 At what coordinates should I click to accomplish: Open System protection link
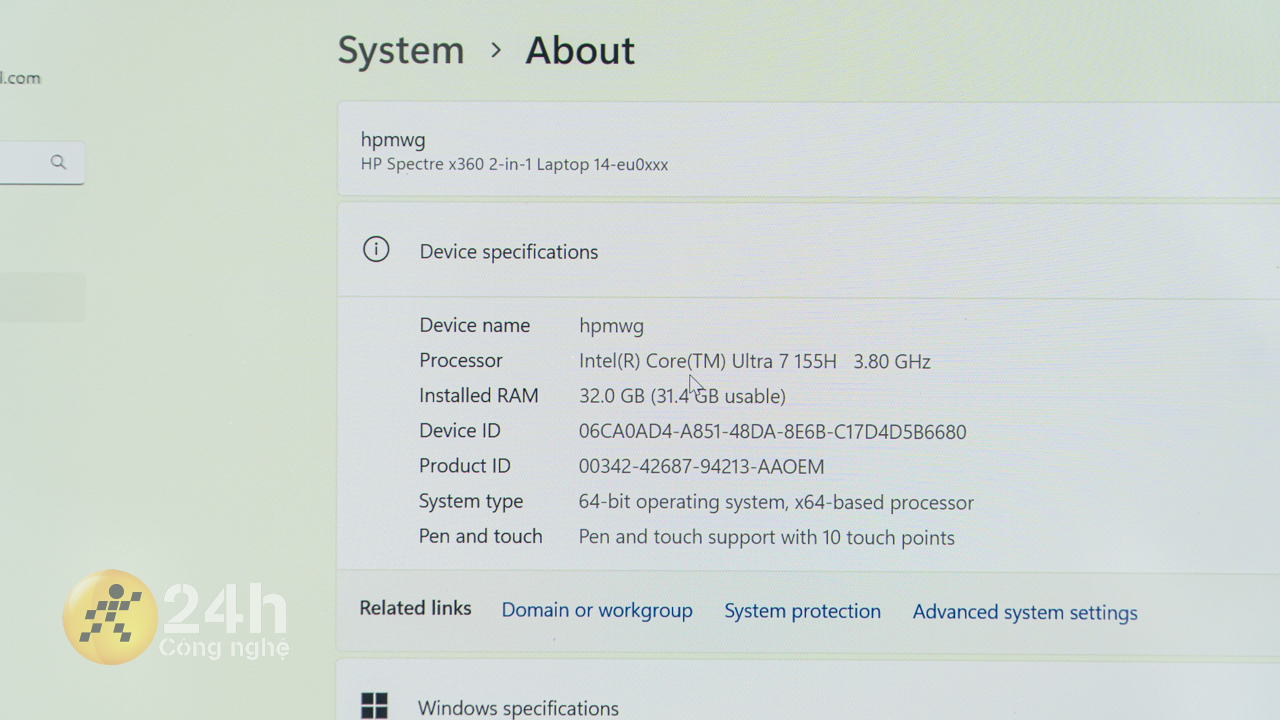(802, 611)
